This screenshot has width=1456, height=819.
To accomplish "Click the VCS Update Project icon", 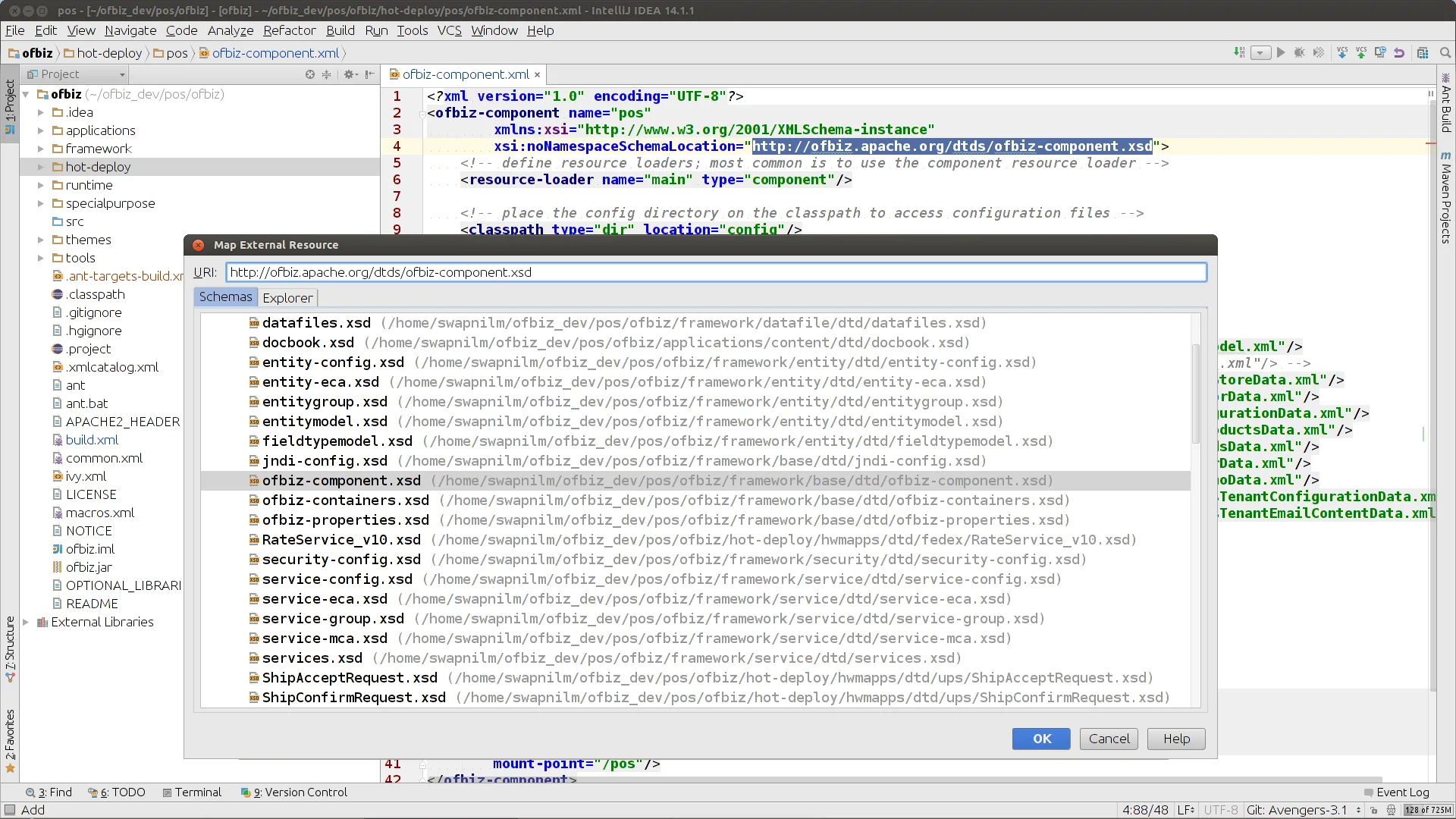I will point(1342,52).
